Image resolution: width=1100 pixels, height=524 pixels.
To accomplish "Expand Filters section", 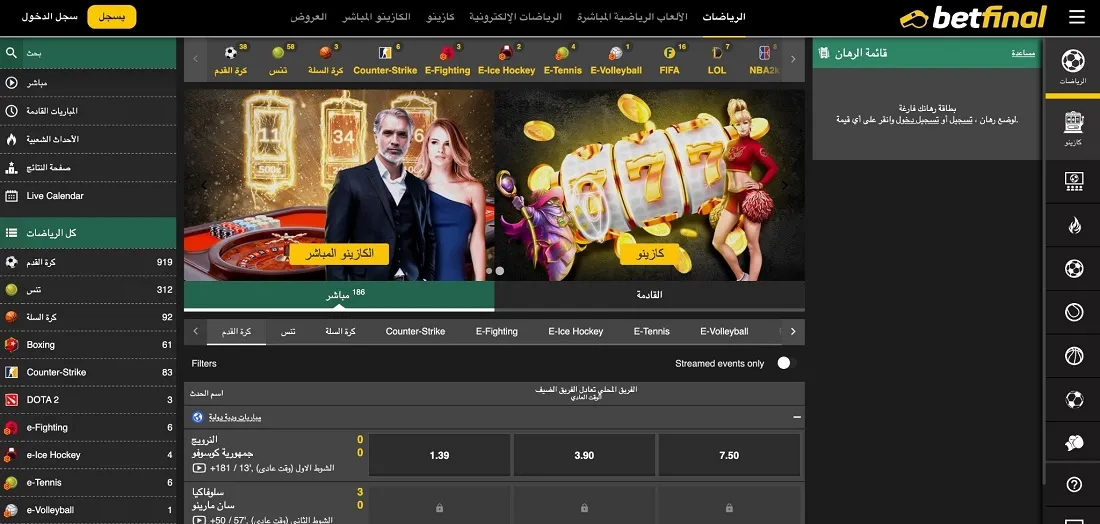I will pyautogui.click(x=204, y=363).
